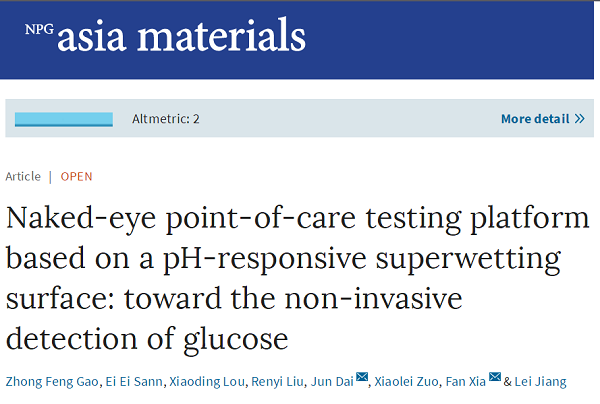Open the More detail link
This screenshot has width=600, height=404.
535,119
